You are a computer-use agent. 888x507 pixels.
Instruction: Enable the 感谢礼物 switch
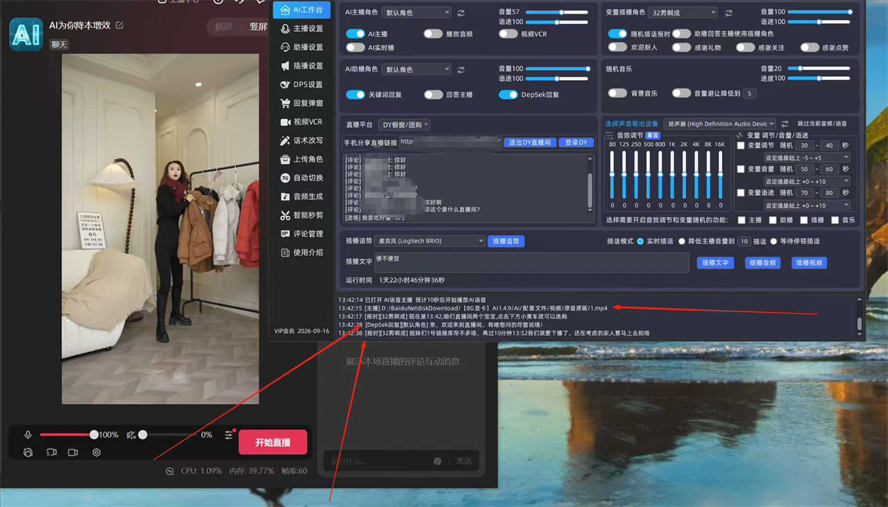[681, 48]
